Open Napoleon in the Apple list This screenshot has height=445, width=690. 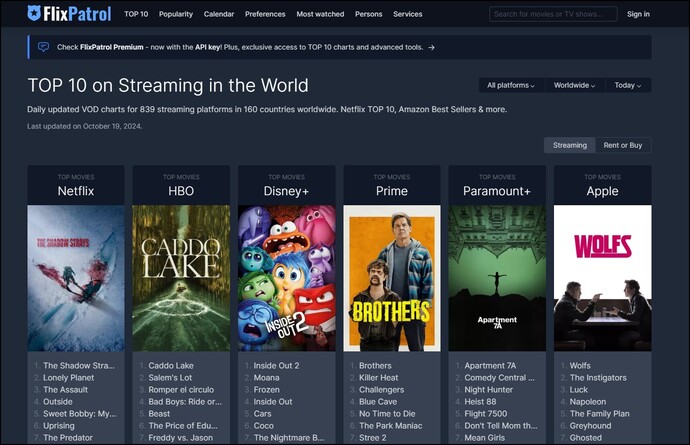pos(588,401)
